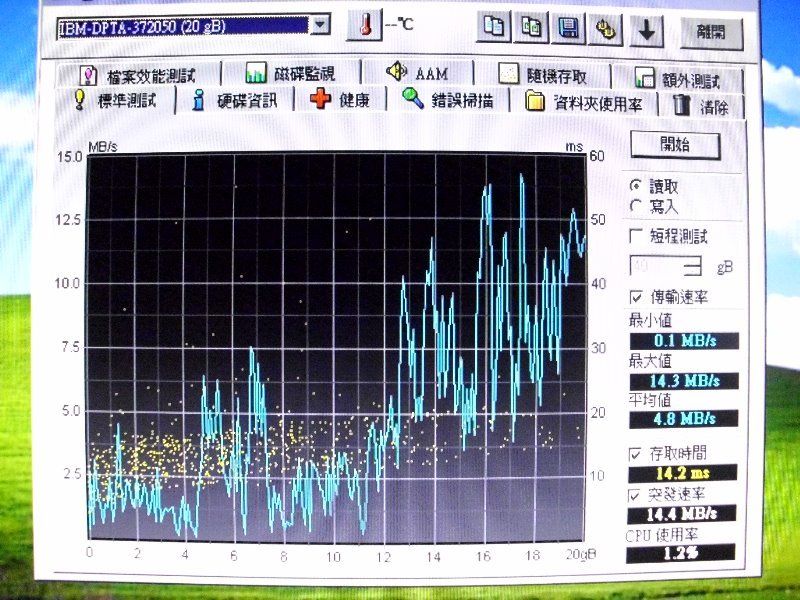Switch to the 隨機存取 tab

[542, 76]
